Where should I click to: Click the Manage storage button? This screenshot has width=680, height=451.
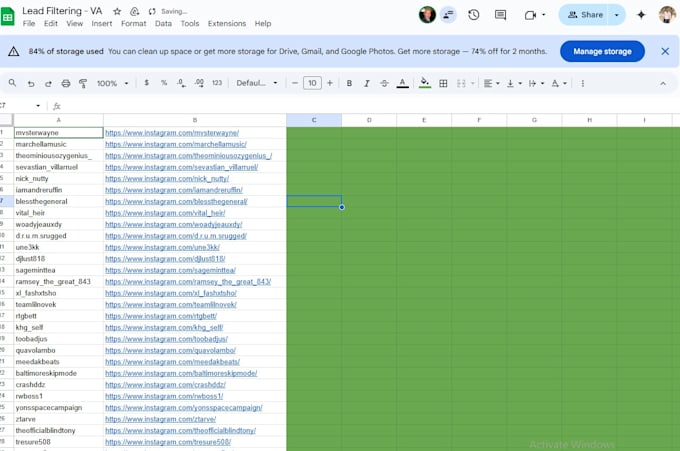pyautogui.click(x=602, y=51)
